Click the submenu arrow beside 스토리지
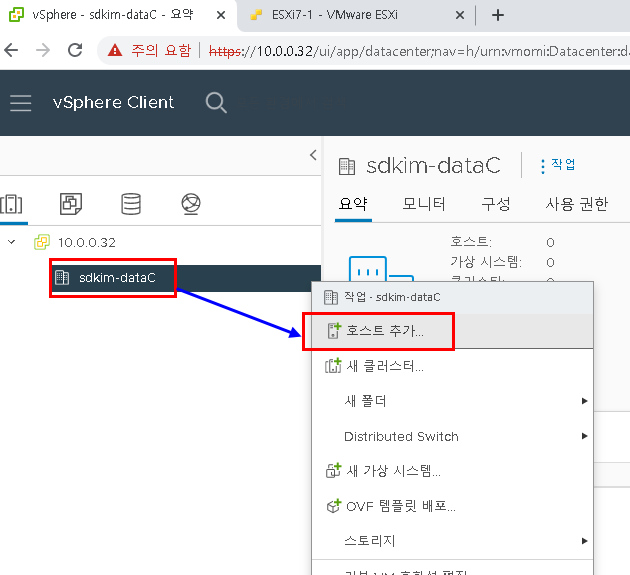The image size is (630, 575). click(585, 541)
